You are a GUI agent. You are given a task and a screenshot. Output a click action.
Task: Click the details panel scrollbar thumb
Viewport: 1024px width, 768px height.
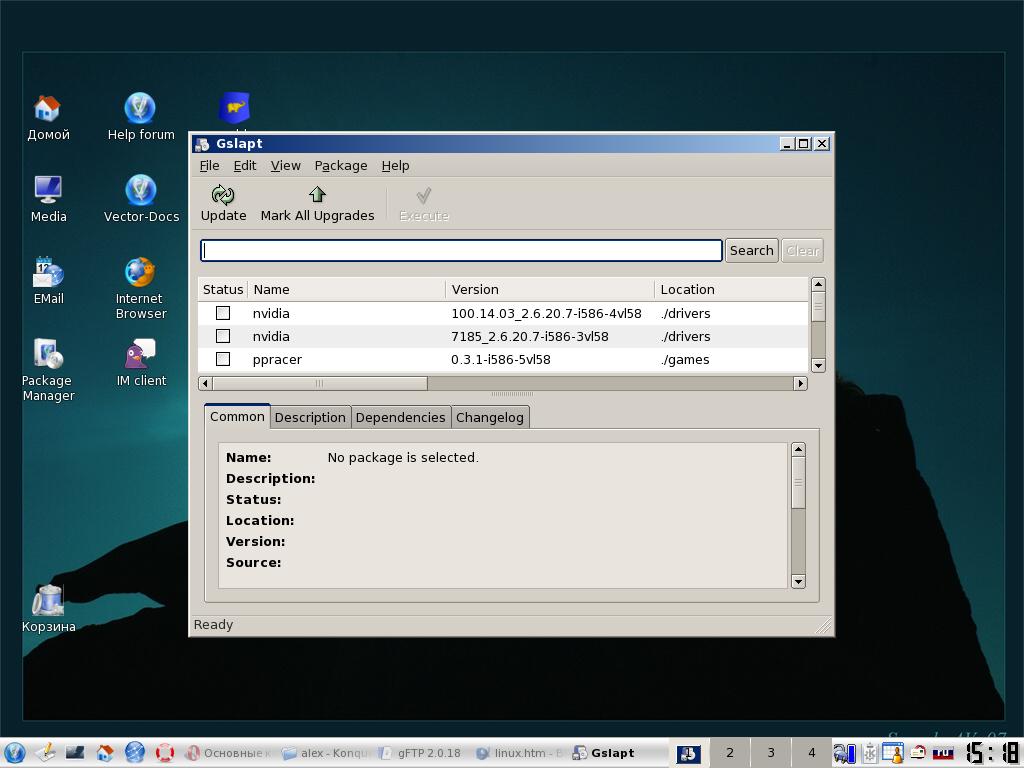(798, 483)
